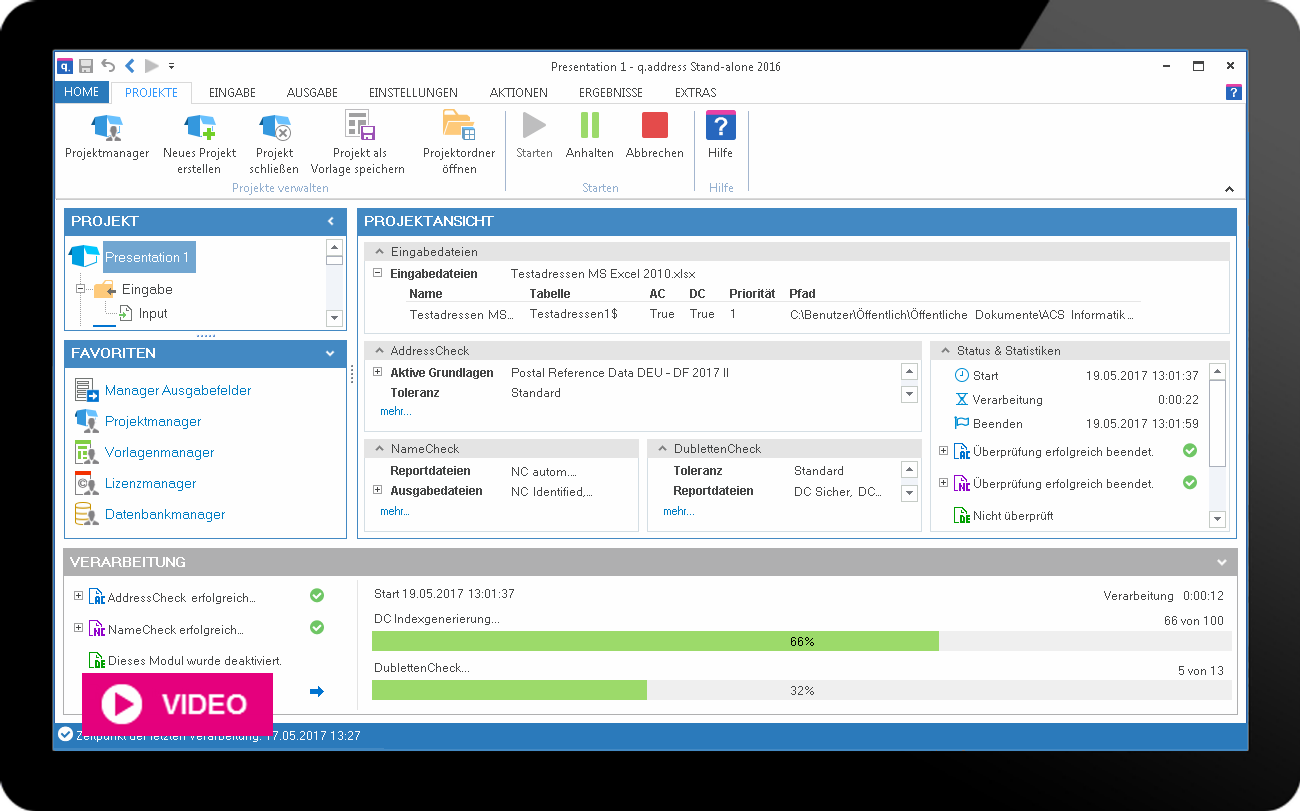1300x811 pixels.
Task: Save project as template via Projekt als Vorlage speichern
Action: tap(358, 144)
